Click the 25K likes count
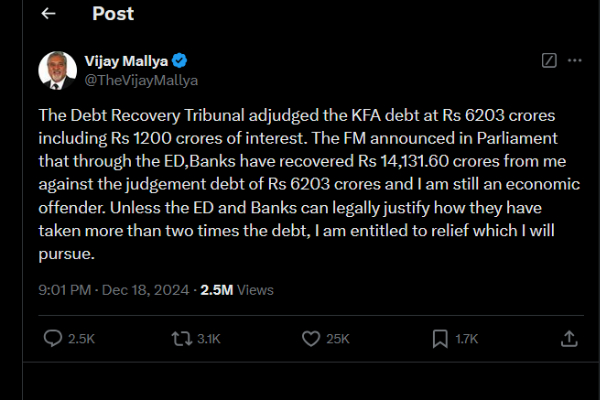 tap(338, 339)
